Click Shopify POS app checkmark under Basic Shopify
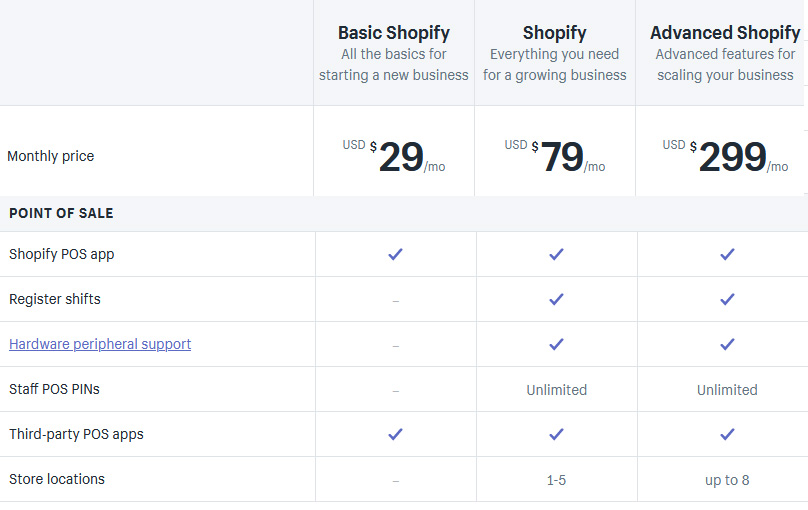Image resolution: width=808 pixels, height=510 pixels. 395,254
